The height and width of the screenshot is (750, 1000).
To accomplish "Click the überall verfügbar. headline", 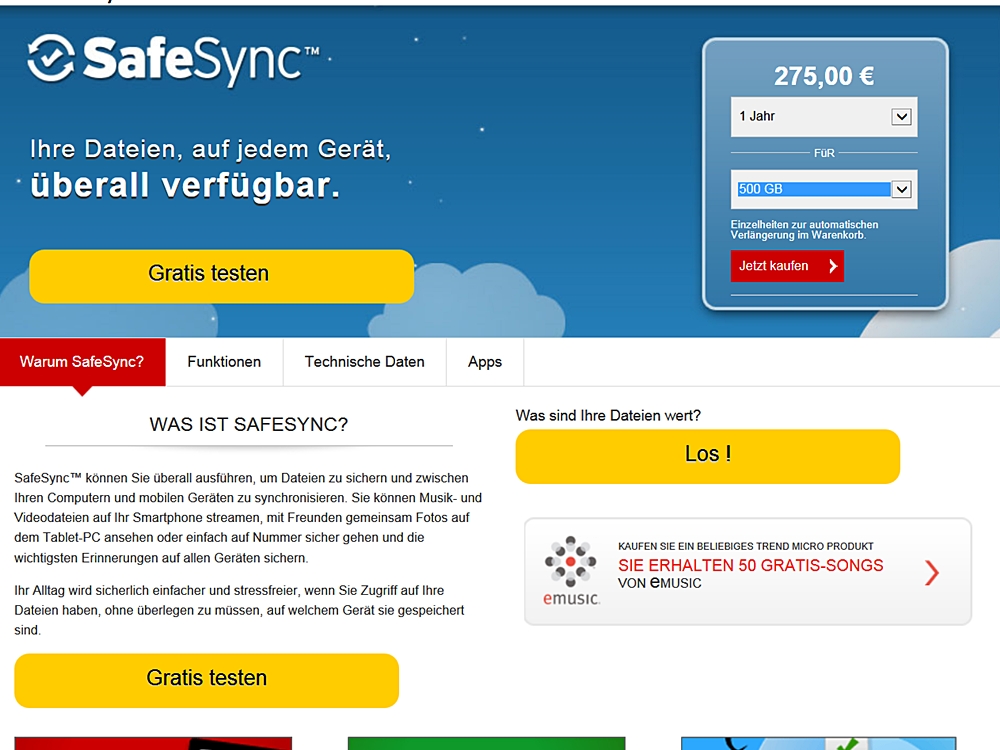I will click(x=185, y=186).
